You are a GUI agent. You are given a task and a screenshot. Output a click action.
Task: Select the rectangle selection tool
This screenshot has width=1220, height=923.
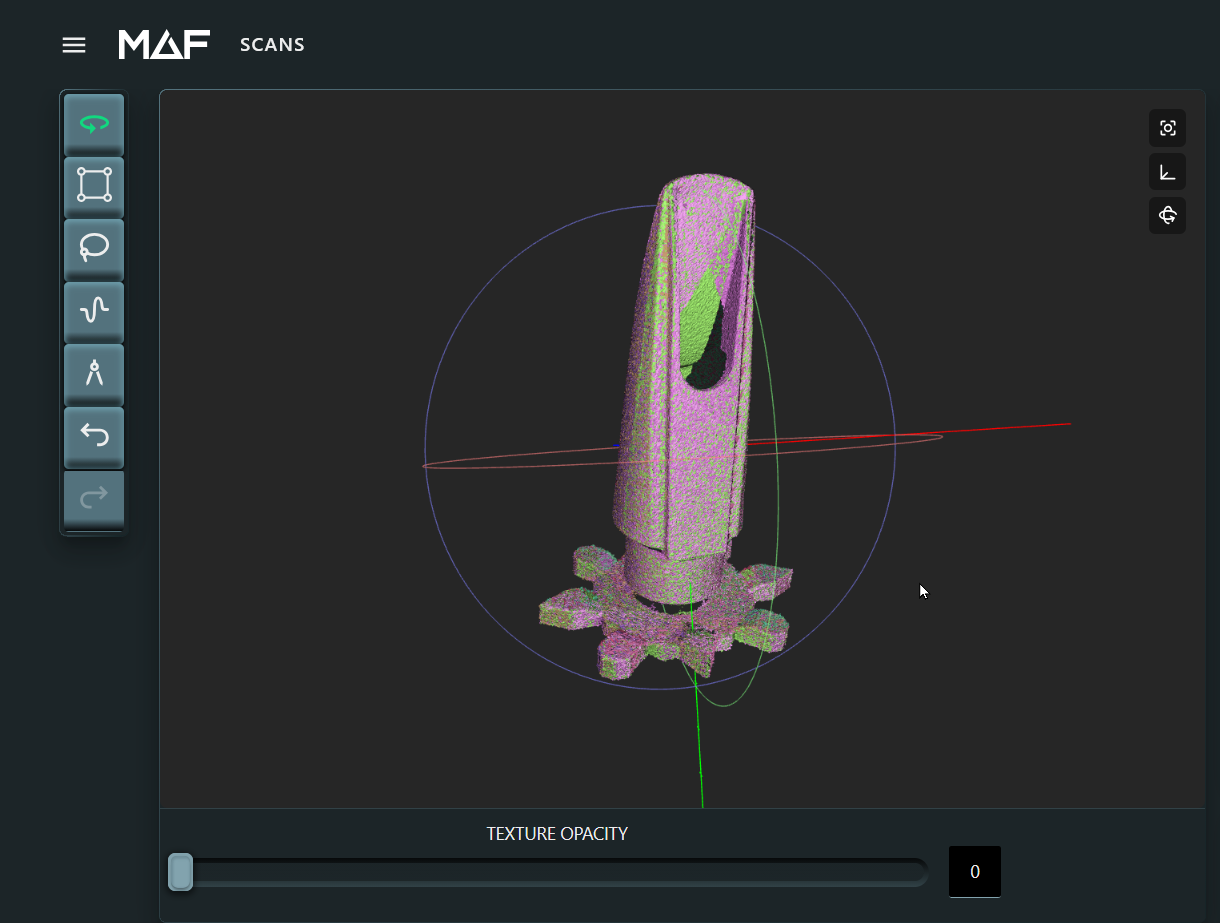pos(93,185)
